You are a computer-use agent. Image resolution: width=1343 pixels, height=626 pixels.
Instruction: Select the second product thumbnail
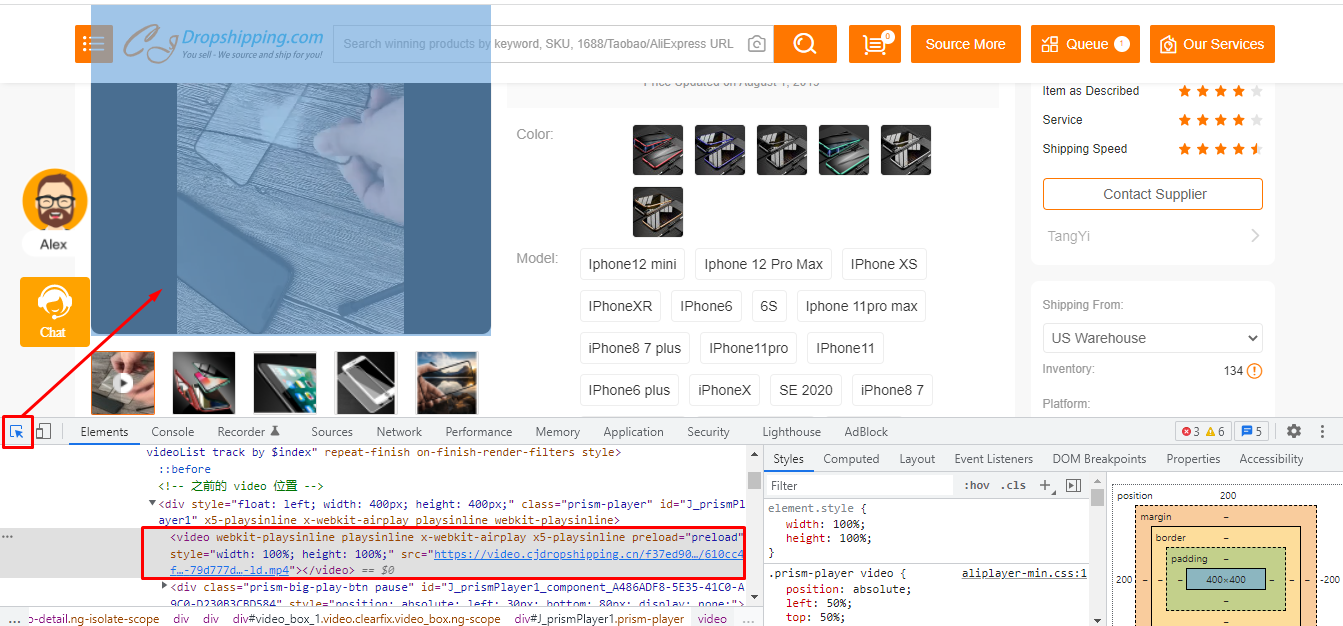(204, 382)
